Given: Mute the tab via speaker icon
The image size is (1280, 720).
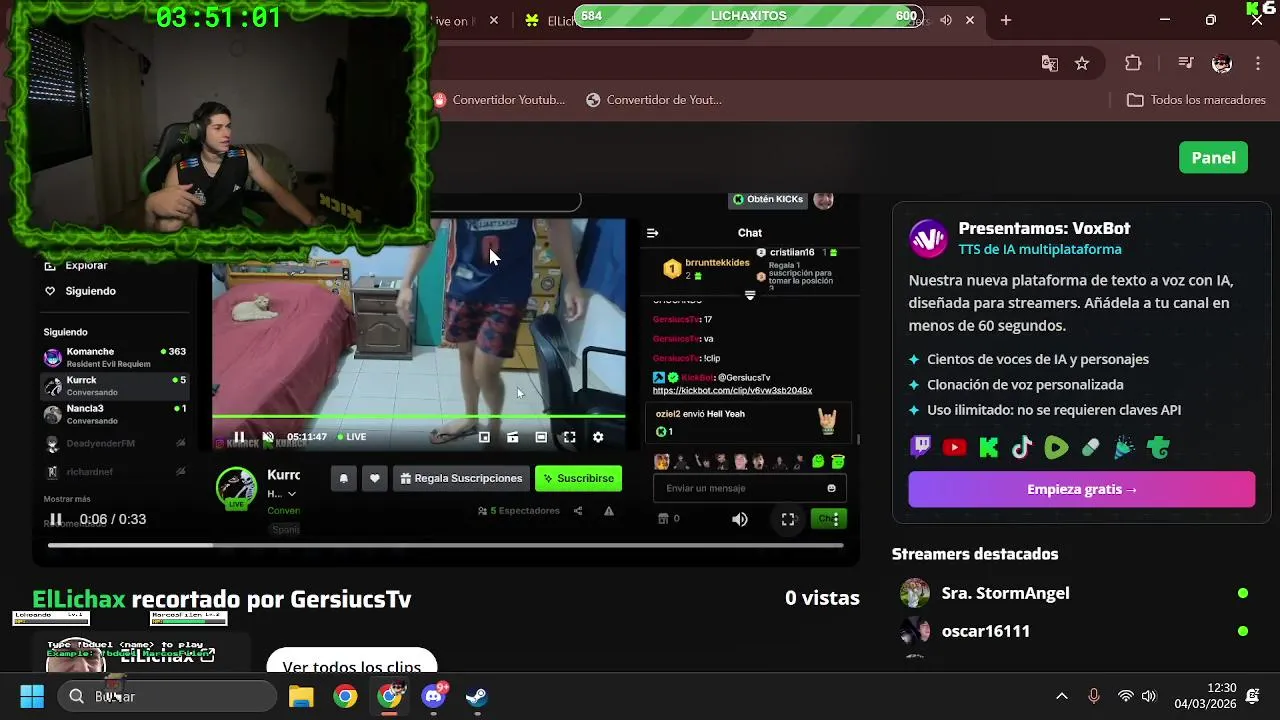Looking at the screenshot, I should pyautogui.click(x=946, y=20).
